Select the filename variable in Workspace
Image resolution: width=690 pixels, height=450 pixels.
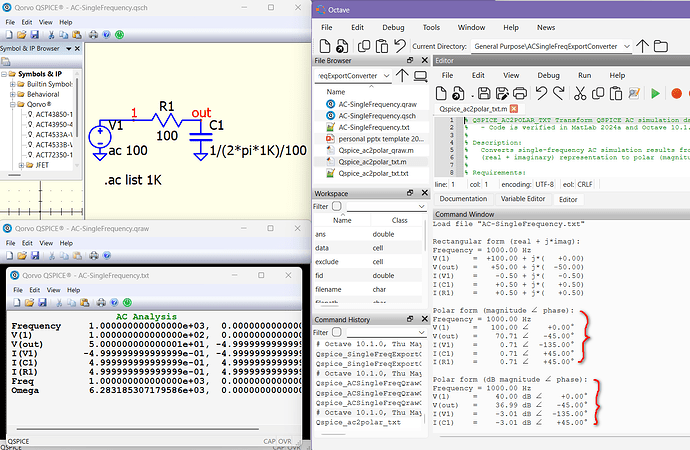[328, 289]
